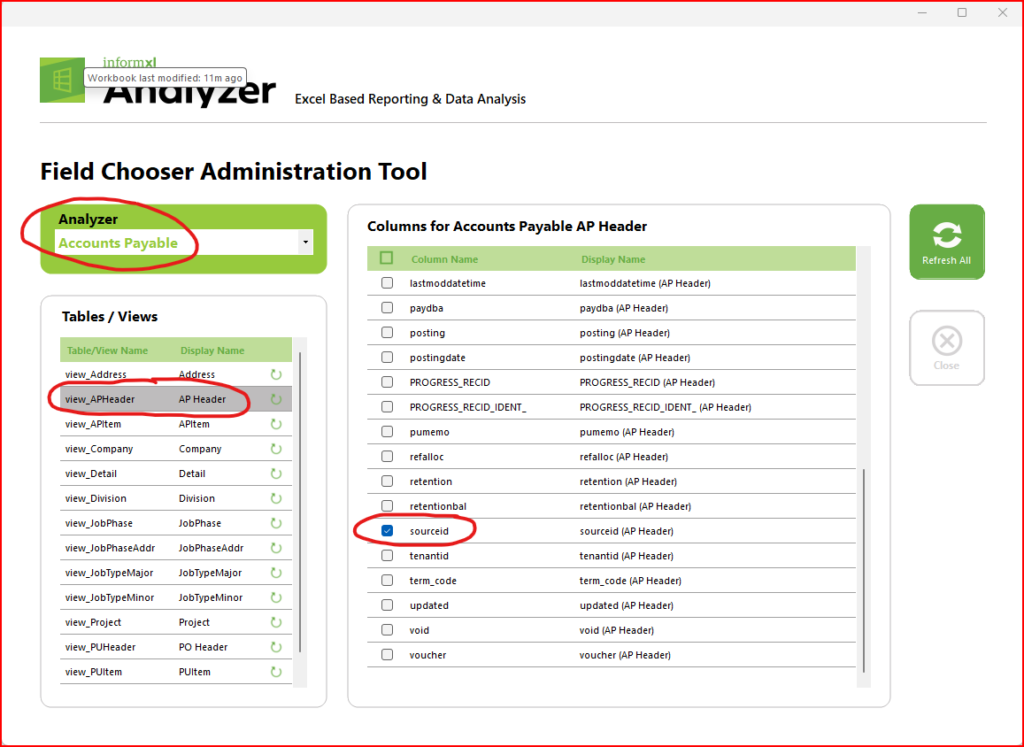Viewport: 1024px width, 747px height.
Task: Choose view_Division in Tables list
Action: pyautogui.click(x=176, y=498)
